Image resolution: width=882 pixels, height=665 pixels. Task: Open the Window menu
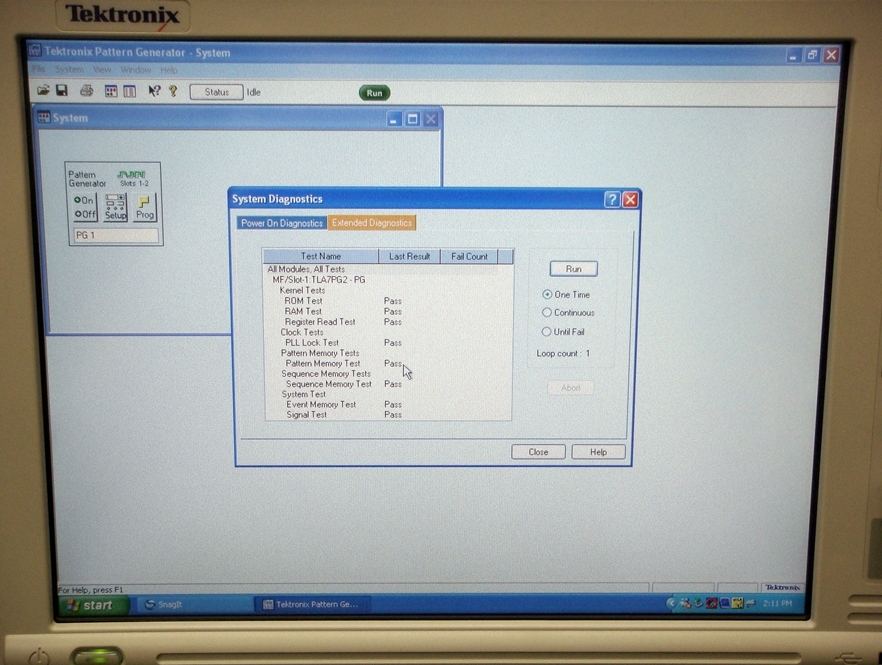click(136, 70)
